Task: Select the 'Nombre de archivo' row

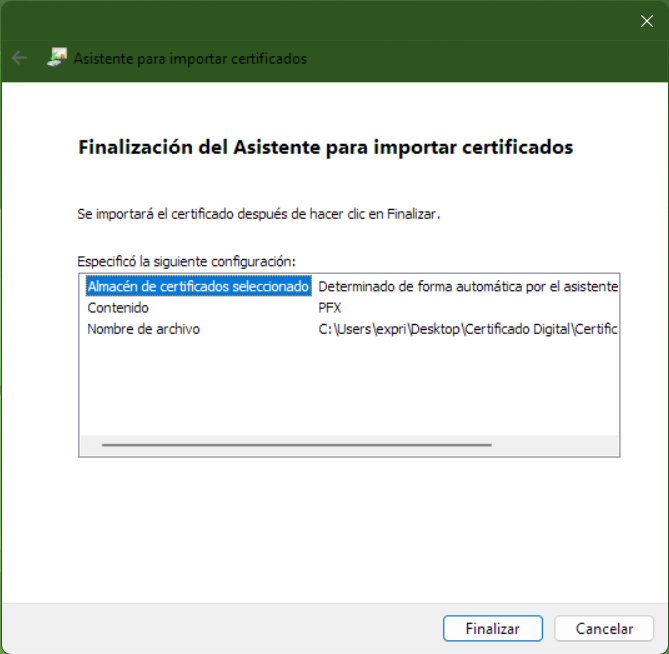Action: click(143, 328)
